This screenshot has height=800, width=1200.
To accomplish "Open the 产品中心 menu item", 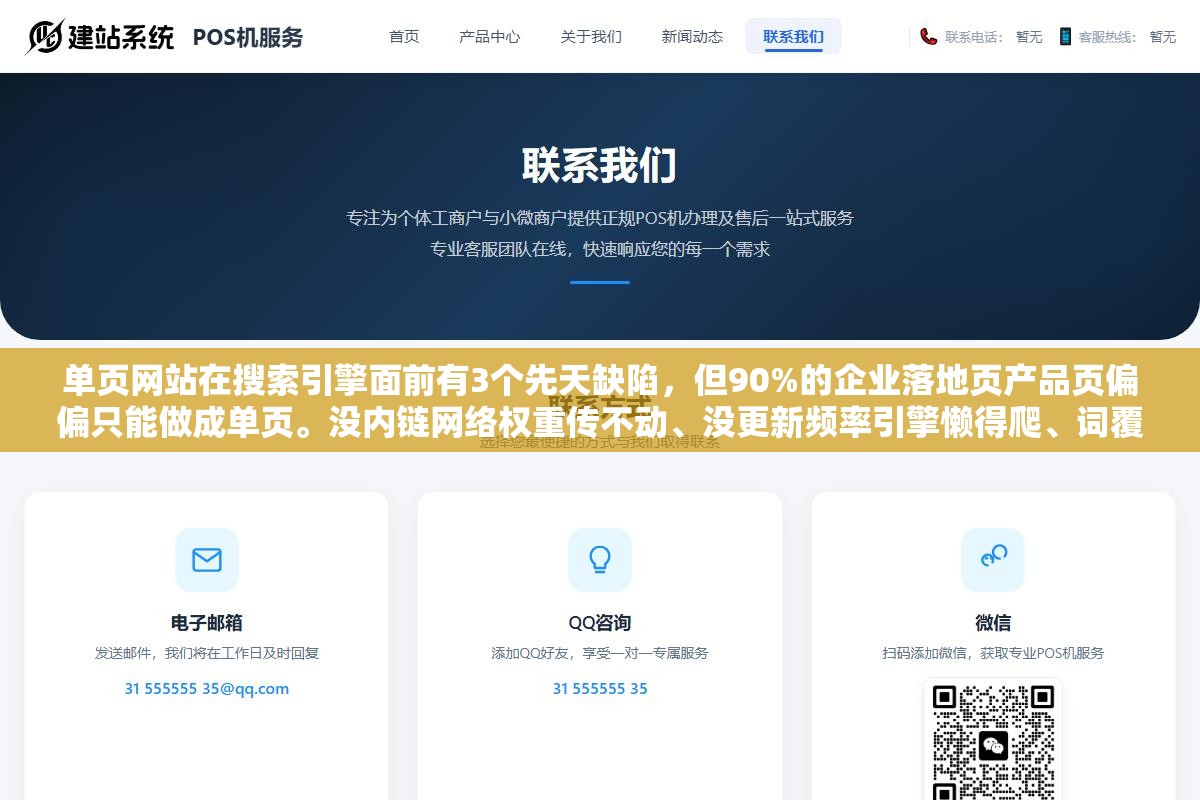I will 490,36.
